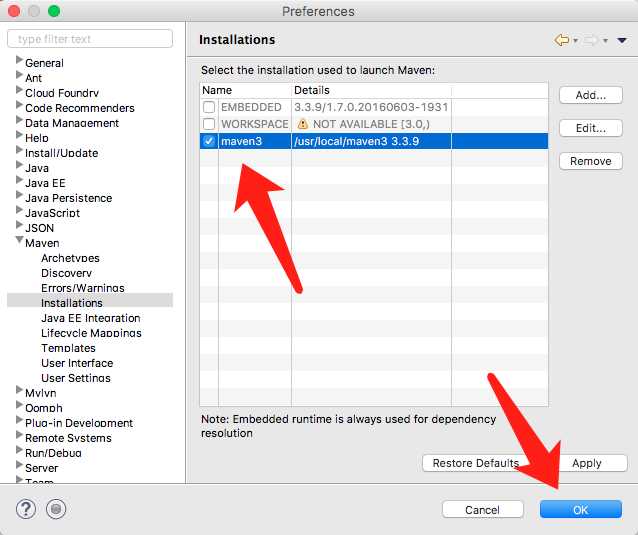Expand the Install/Update node

coord(19,150)
